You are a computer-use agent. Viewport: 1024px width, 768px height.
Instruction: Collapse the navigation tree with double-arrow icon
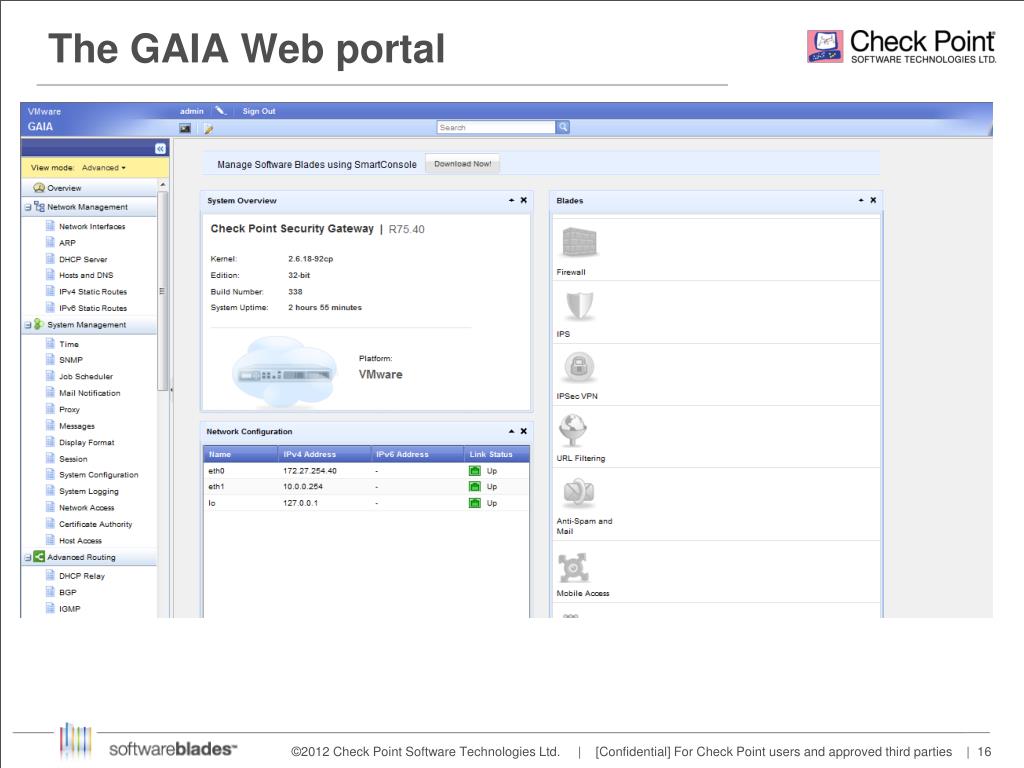click(x=160, y=149)
